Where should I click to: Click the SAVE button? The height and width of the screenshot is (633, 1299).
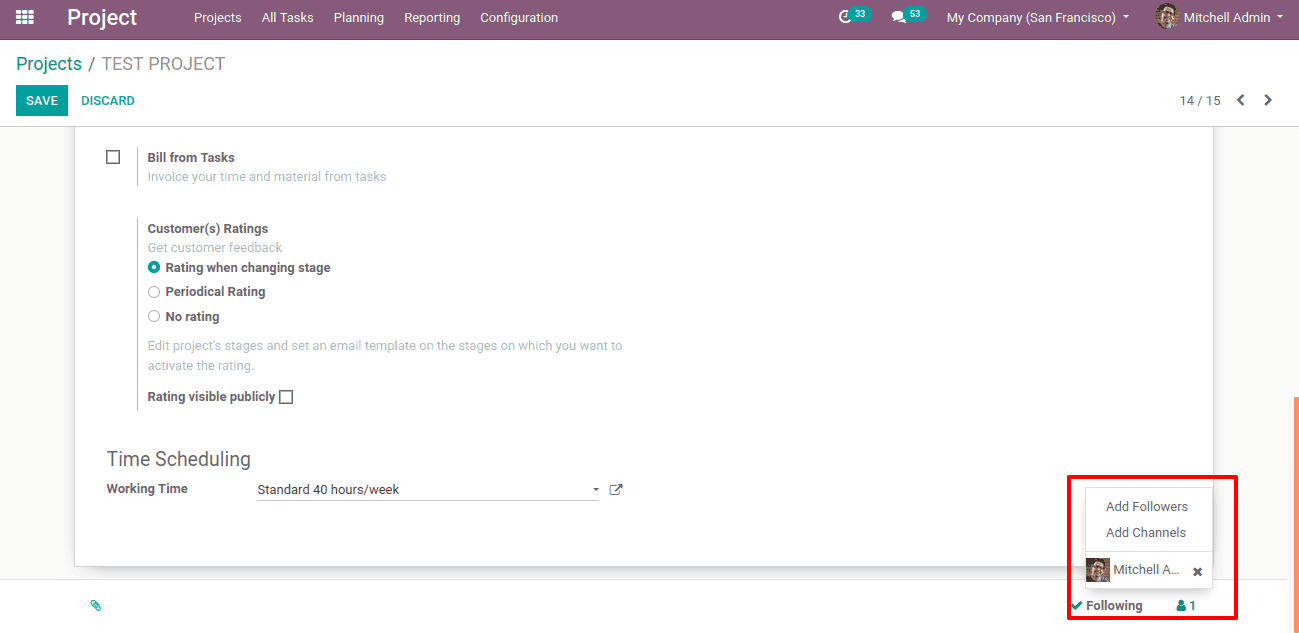click(x=42, y=100)
